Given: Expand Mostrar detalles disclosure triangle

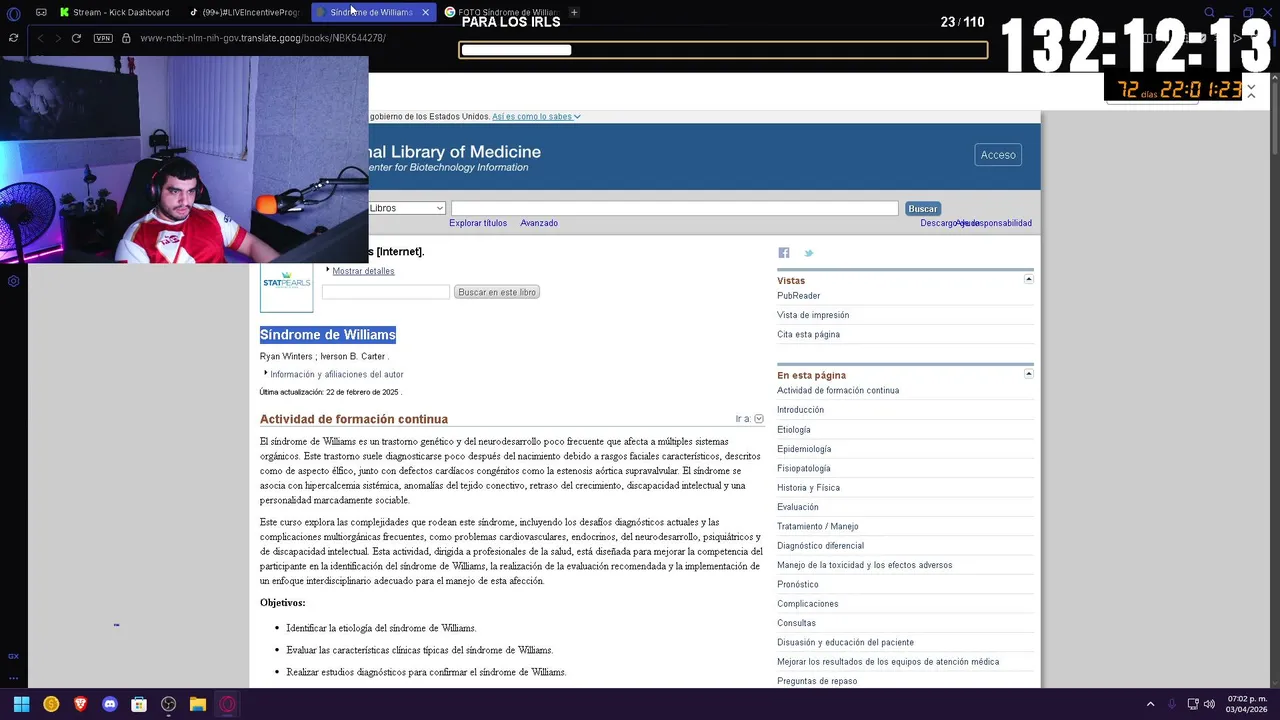Looking at the screenshot, I should [328, 269].
